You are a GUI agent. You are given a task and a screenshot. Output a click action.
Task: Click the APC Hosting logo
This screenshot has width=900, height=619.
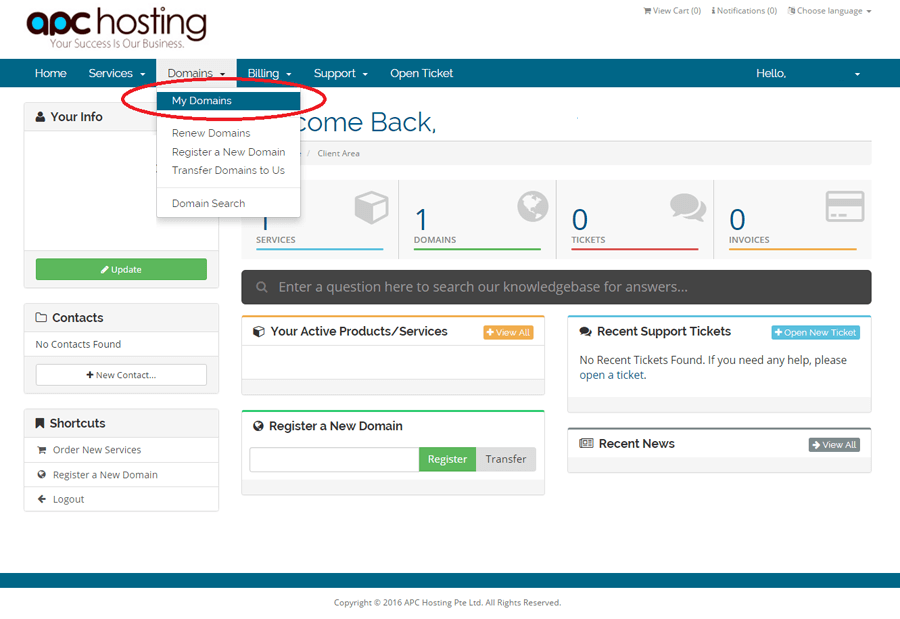[117, 28]
